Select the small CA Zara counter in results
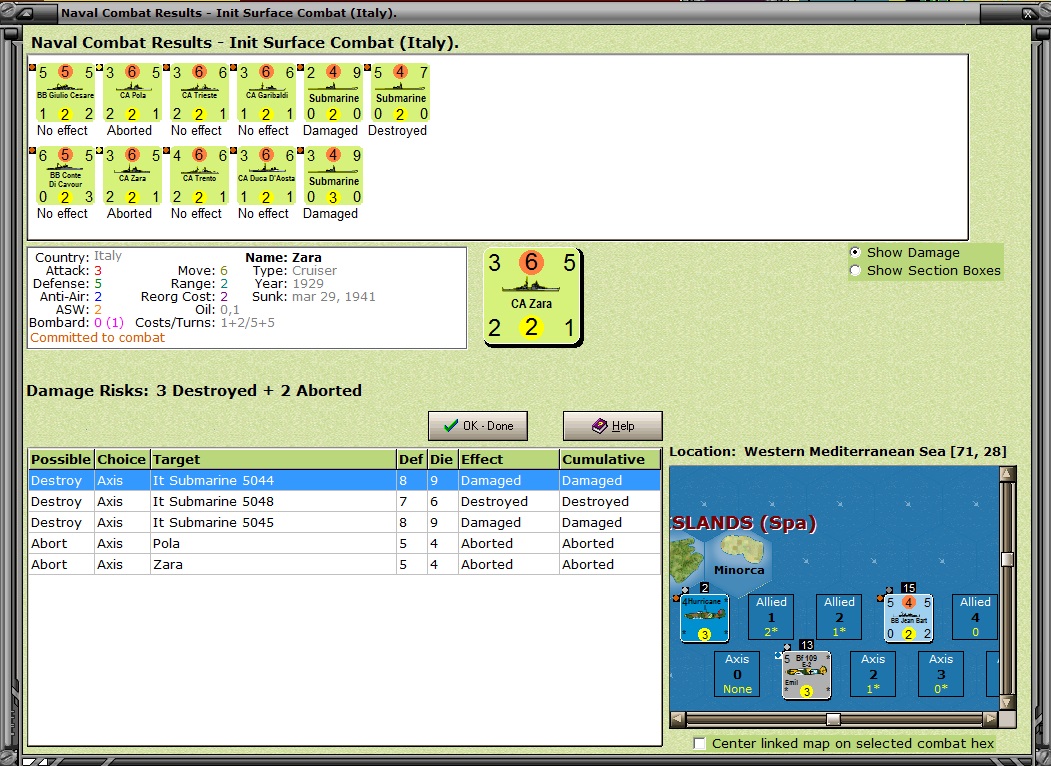This screenshot has width=1051, height=766. pyautogui.click(x=132, y=176)
